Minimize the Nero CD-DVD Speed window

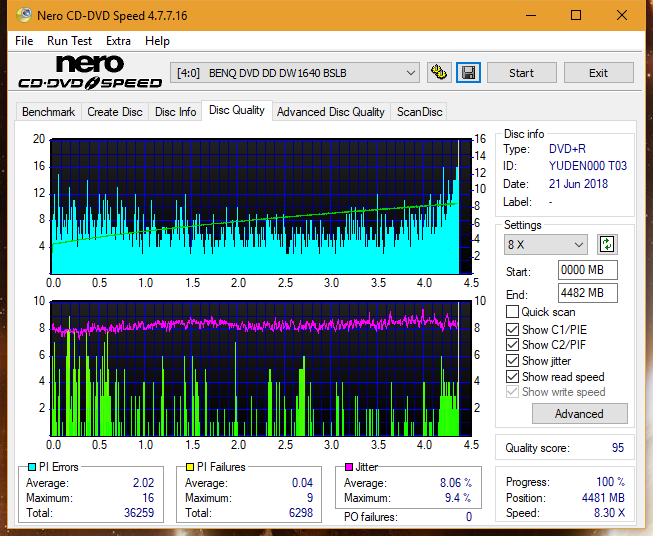click(531, 15)
